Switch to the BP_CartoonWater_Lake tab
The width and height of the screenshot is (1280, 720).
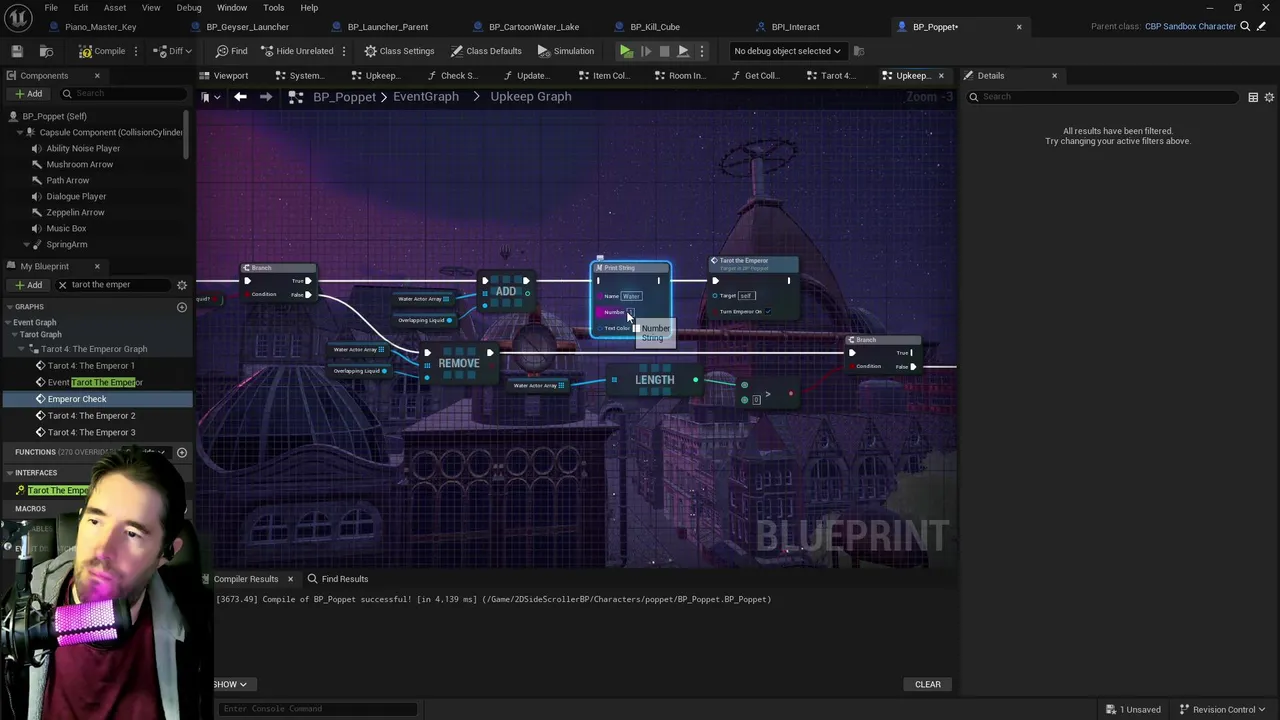[x=534, y=27]
